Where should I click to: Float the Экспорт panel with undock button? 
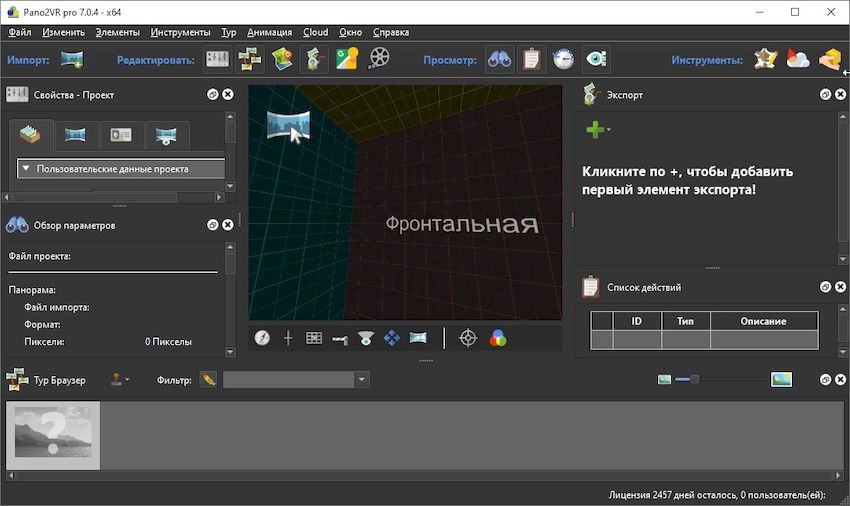(x=825, y=95)
